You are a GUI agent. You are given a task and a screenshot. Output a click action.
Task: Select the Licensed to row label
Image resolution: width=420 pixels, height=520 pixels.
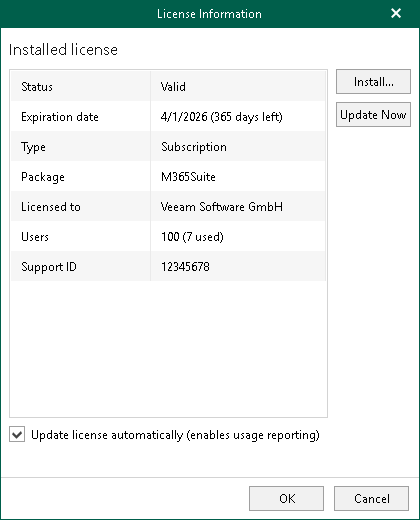[x=51, y=207]
